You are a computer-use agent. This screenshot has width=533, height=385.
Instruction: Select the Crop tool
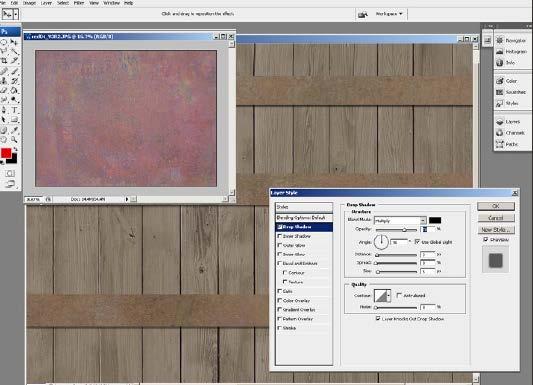[x=4, y=61]
